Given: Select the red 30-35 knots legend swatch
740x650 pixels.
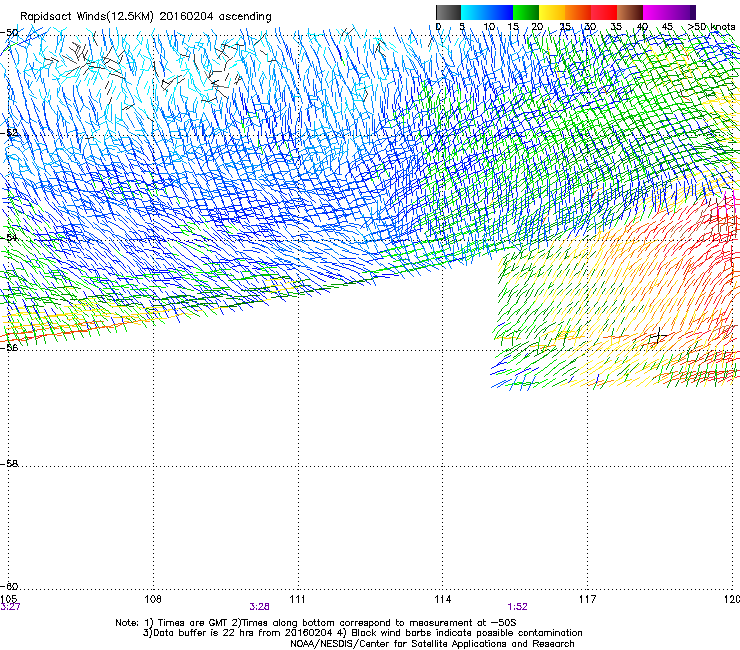Looking at the screenshot, I should click(x=604, y=12).
